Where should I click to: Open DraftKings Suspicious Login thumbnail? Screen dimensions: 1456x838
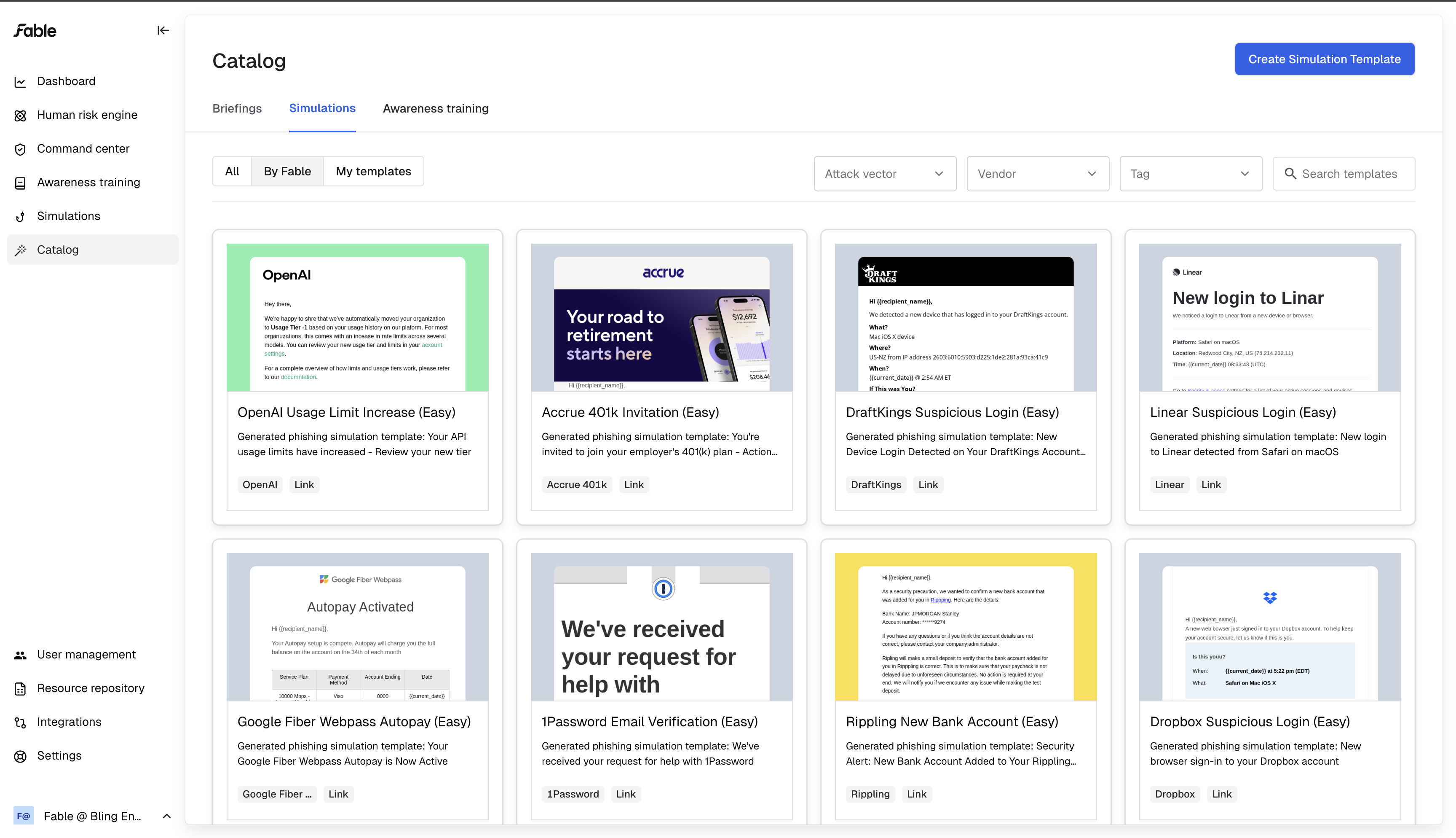click(x=966, y=318)
